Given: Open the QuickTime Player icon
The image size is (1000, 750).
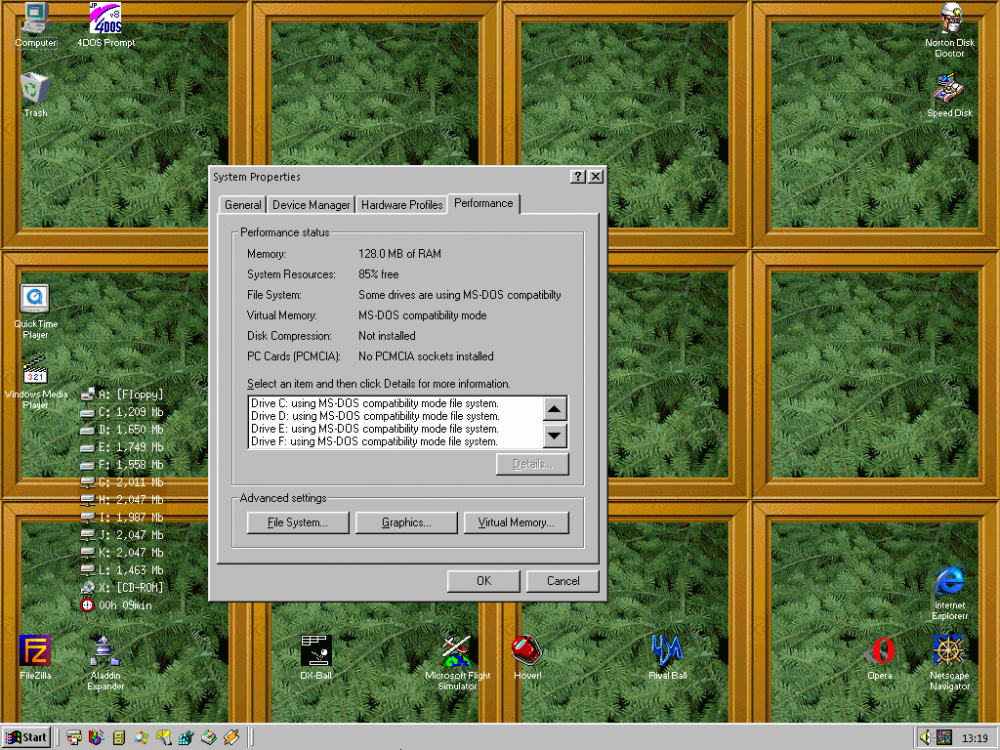Looking at the screenshot, I should coord(35,300).
